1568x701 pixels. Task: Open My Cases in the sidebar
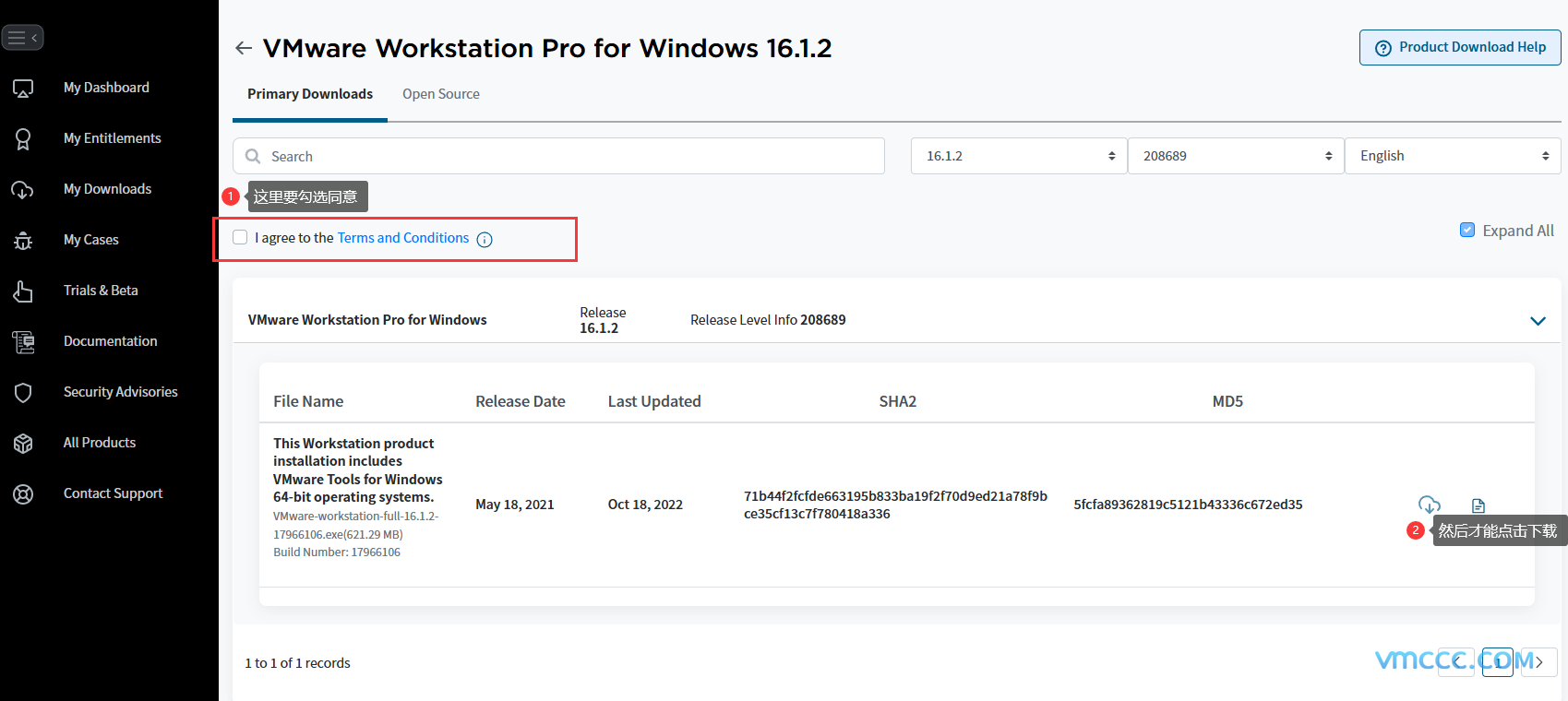(91, 240)
